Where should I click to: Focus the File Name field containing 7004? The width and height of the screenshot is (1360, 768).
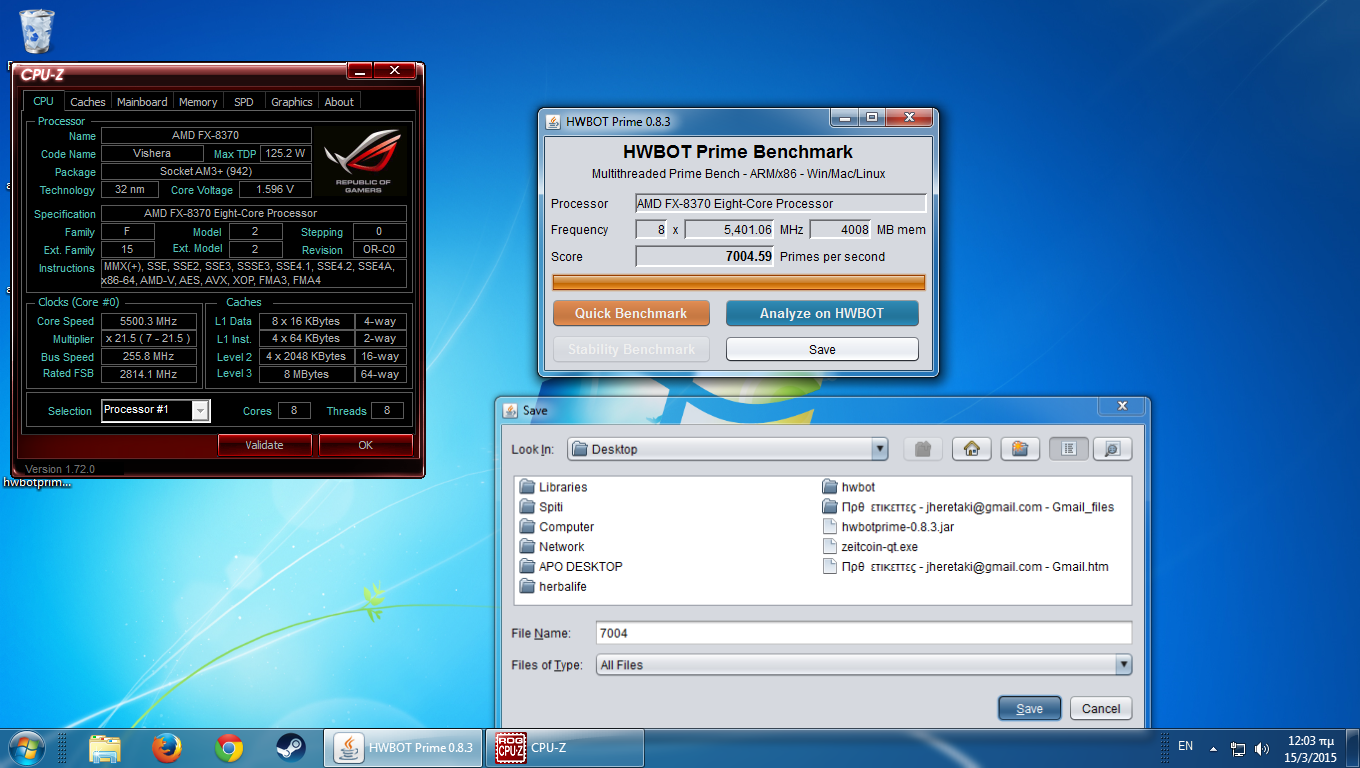863,633
